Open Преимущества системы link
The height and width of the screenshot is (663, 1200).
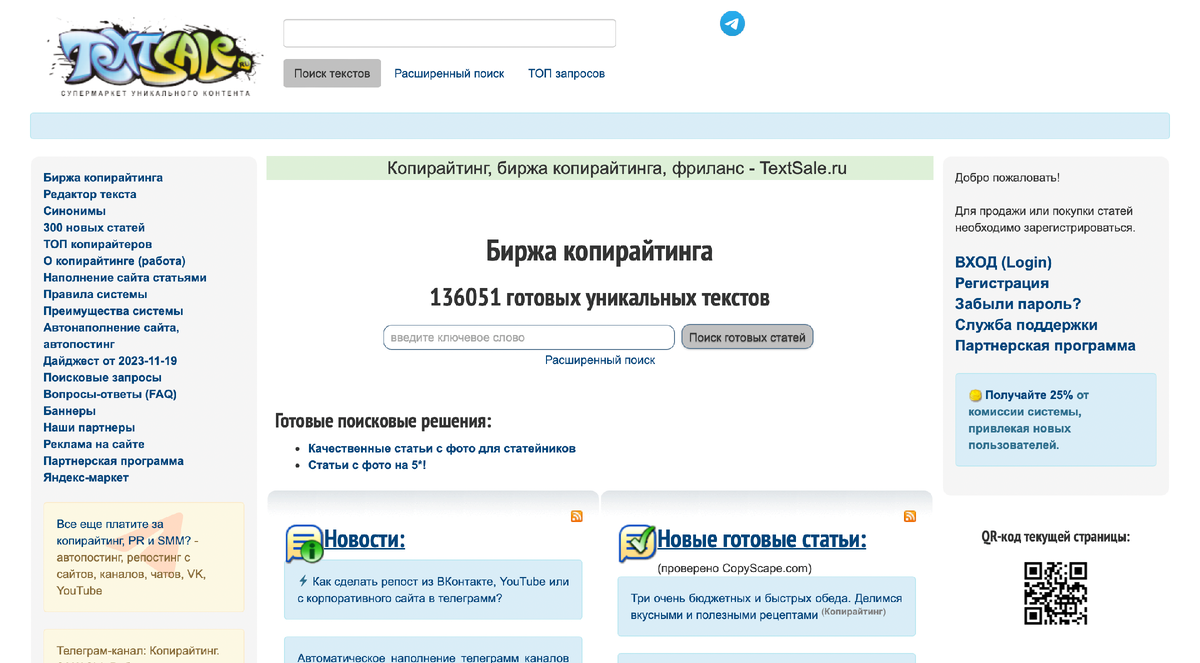click(x=113, y=311)
